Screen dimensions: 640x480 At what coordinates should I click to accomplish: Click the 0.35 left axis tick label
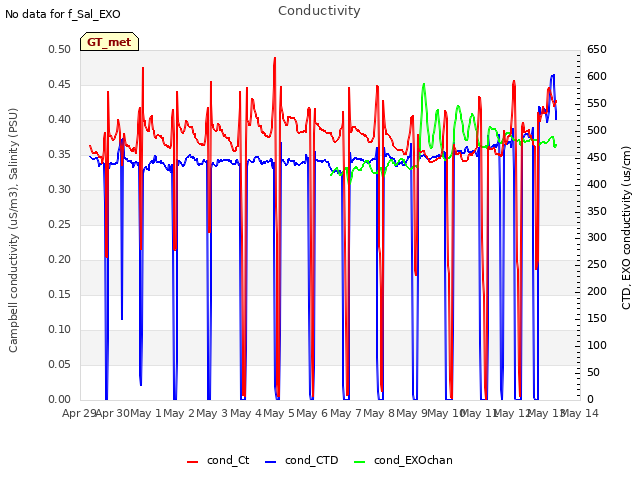60,154
